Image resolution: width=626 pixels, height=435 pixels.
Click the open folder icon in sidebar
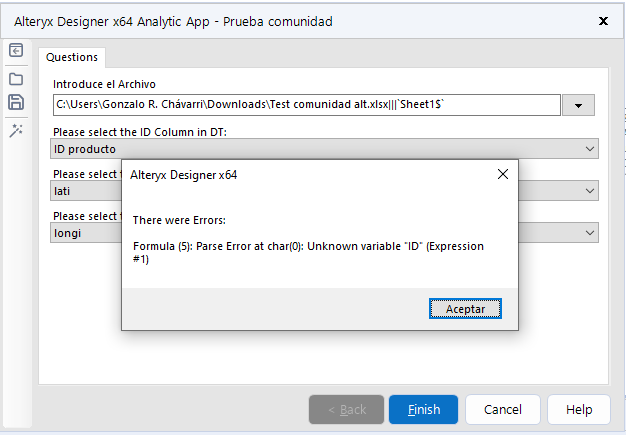click(x=16, y=78)
